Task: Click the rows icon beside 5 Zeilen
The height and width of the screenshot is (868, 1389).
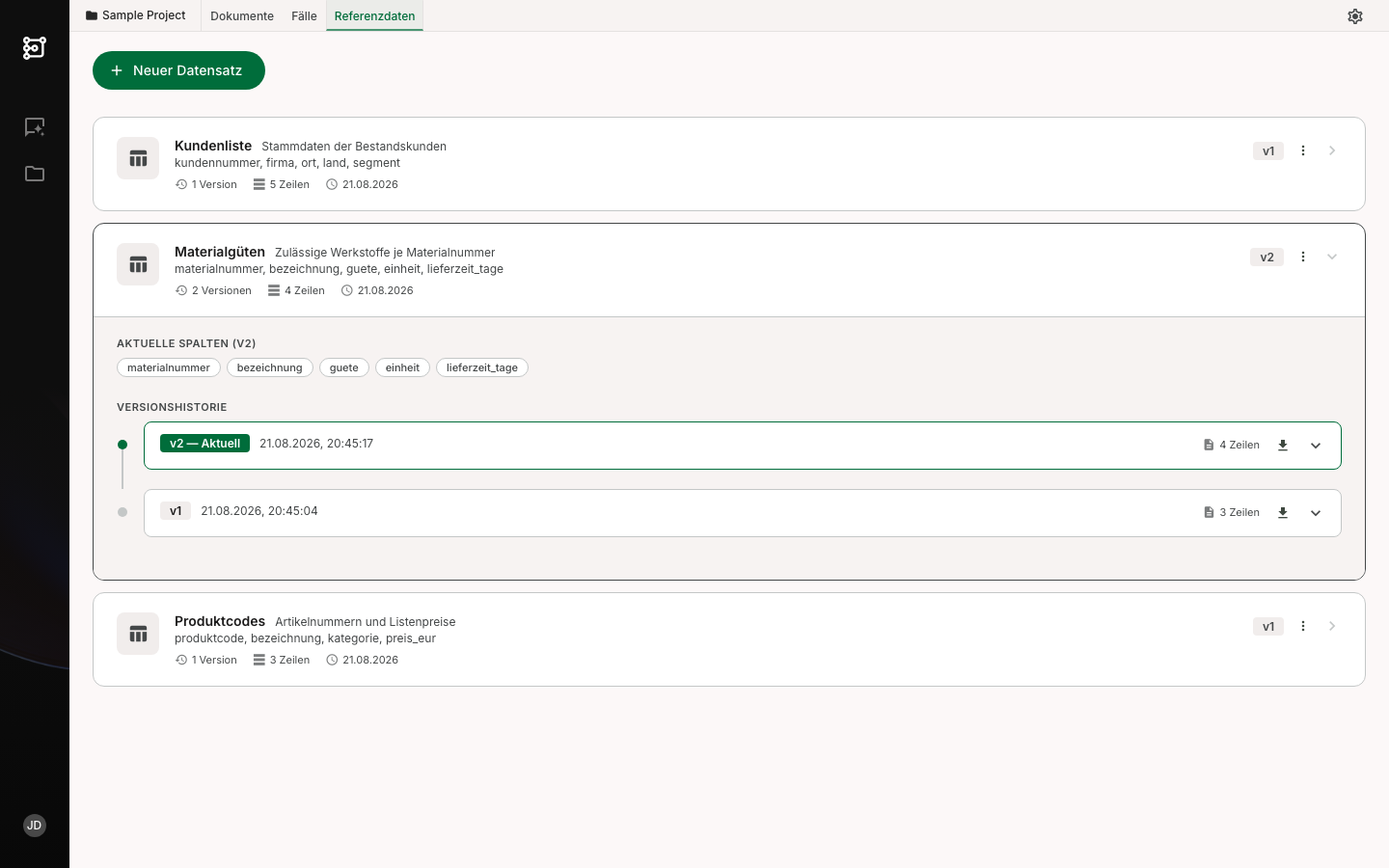Action: pyautogui.click(x=259, y=184)
